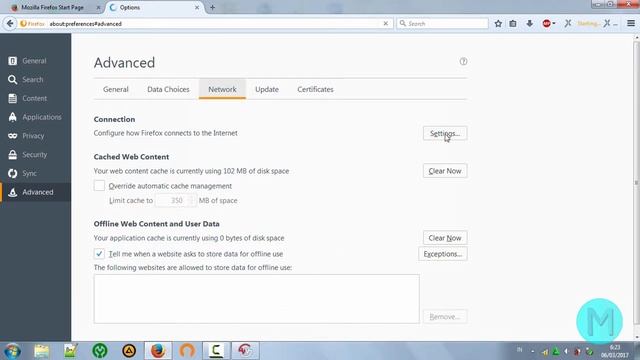The image size is (640, 360).
Task: Clear Now for Cached Web Content
Action: [445, 171]
